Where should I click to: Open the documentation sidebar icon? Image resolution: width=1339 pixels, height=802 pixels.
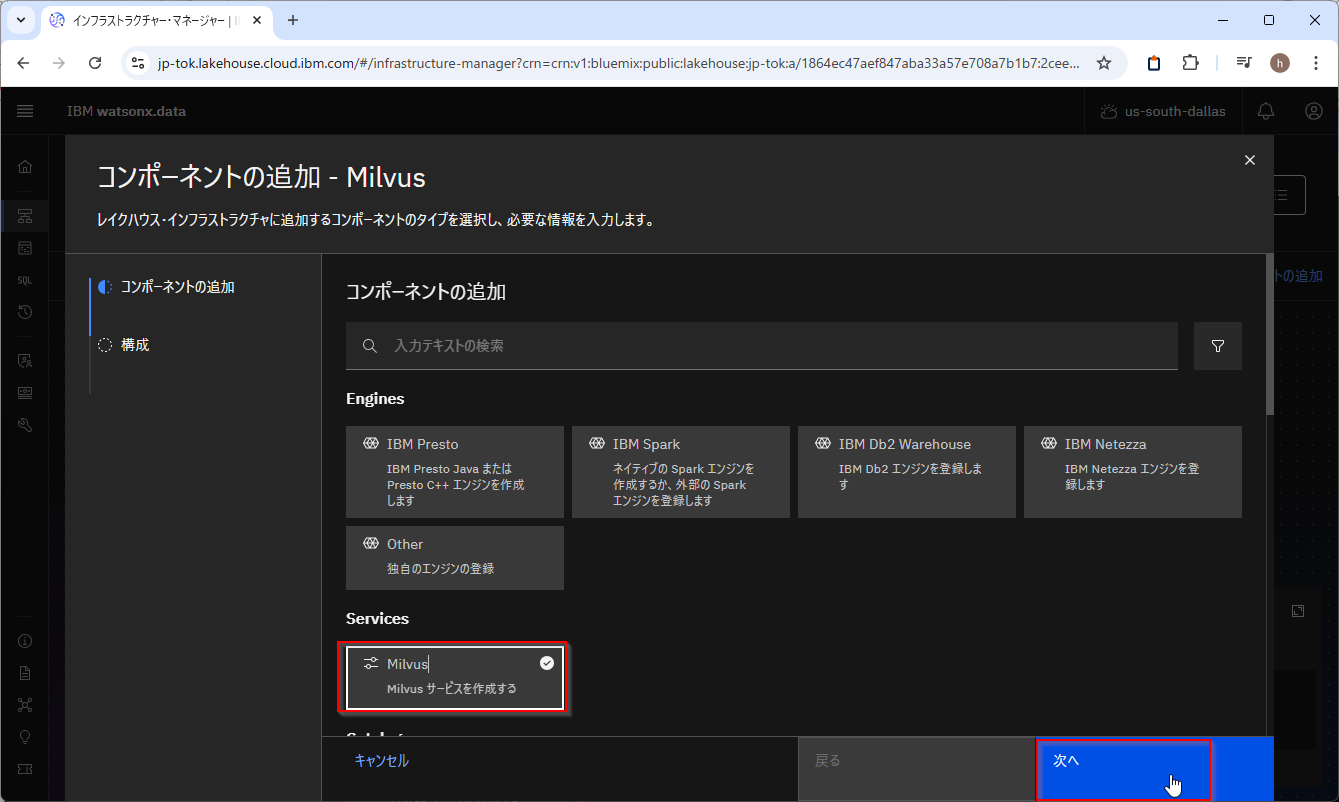tap(25, 673)
